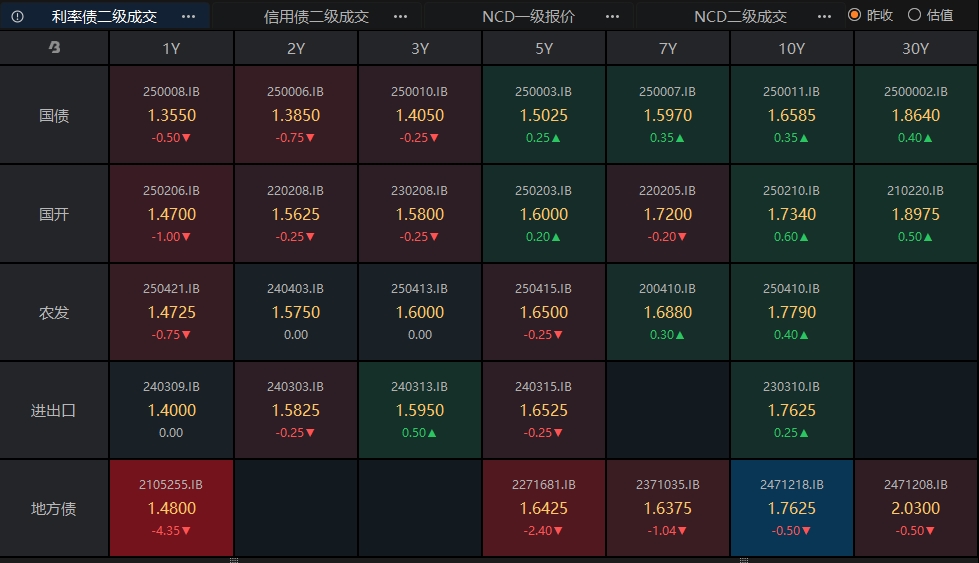Click the 2Y column header
This screenshot has width=979, height=563.
click(x=296, y=48)
